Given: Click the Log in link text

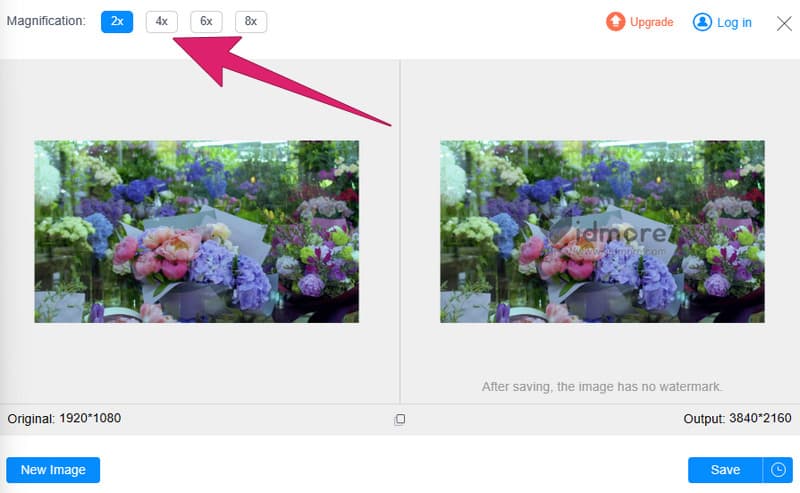Looking at the screenshot, I should tap(734, 22).
